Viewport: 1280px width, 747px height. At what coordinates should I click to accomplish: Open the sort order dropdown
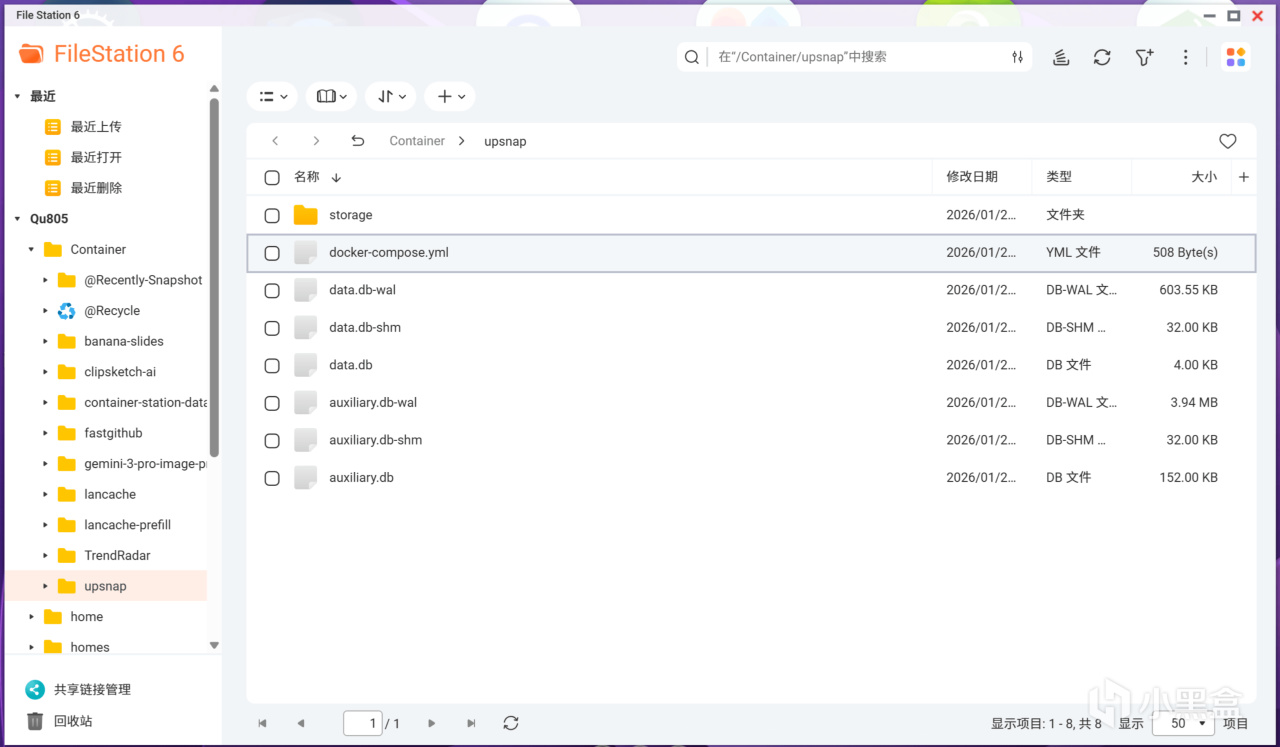pyautogui.click(x=391, y=96)
